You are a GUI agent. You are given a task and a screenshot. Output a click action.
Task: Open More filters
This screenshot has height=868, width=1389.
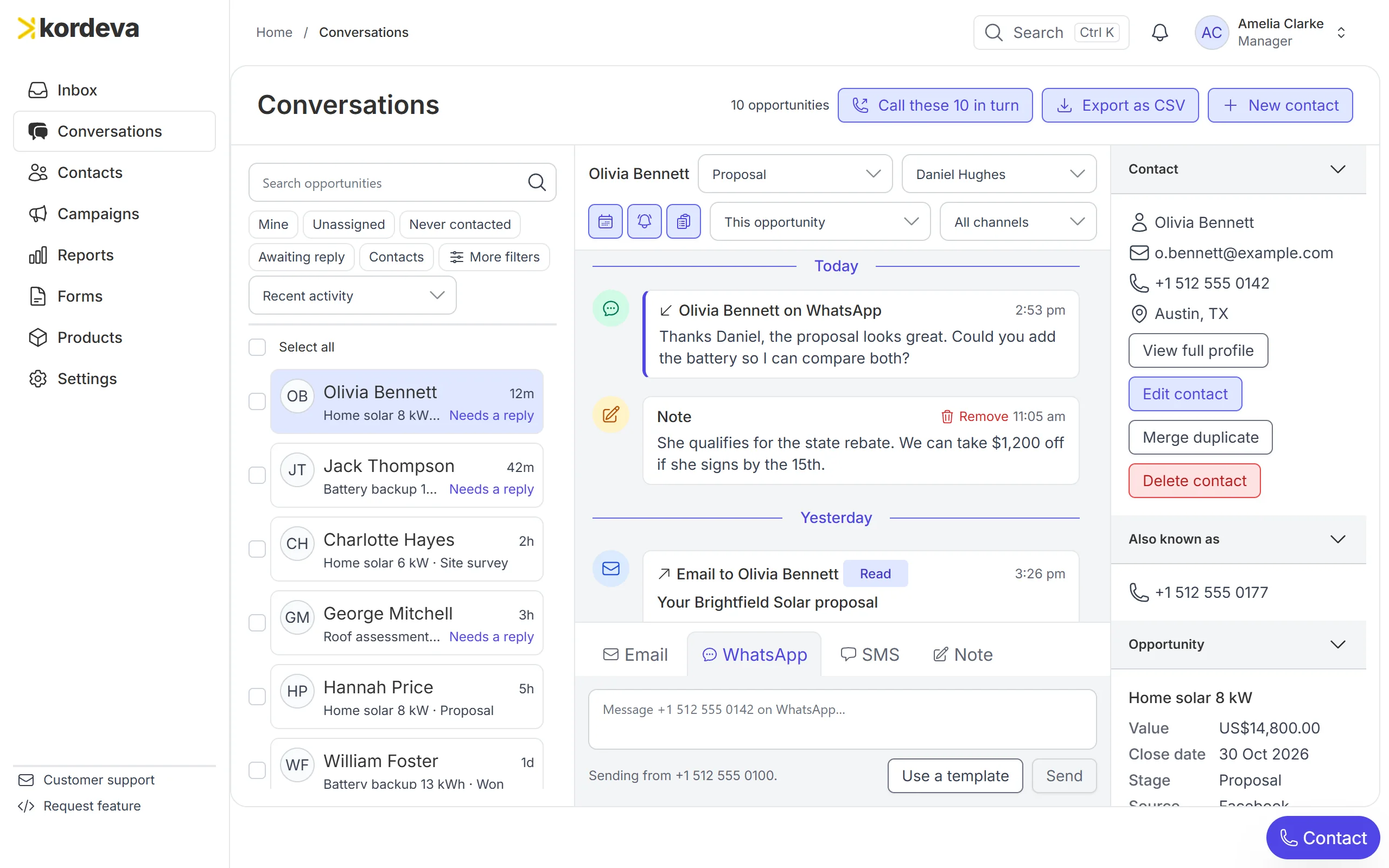(494, 257)
